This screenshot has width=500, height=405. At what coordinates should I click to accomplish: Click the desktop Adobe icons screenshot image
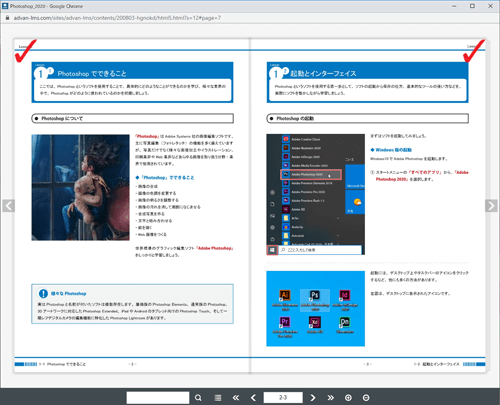(315, 309)
